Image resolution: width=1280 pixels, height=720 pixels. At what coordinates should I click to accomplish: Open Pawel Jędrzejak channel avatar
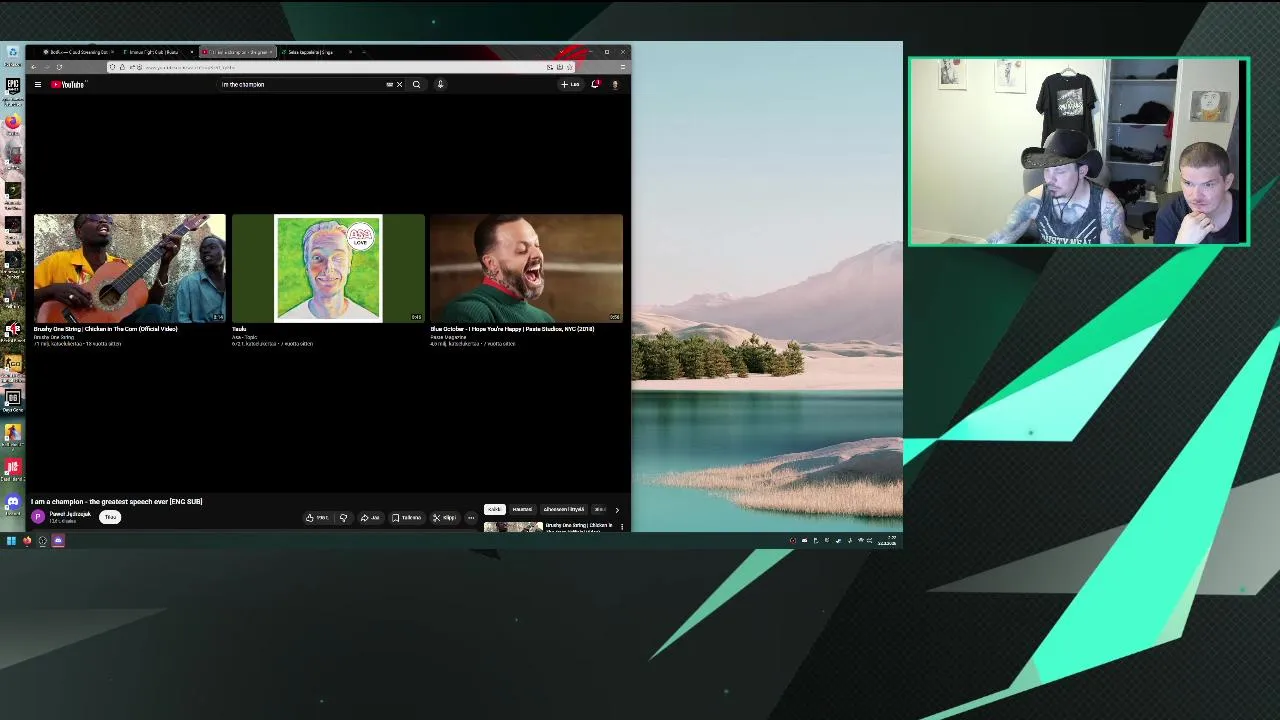pos(38,517)
